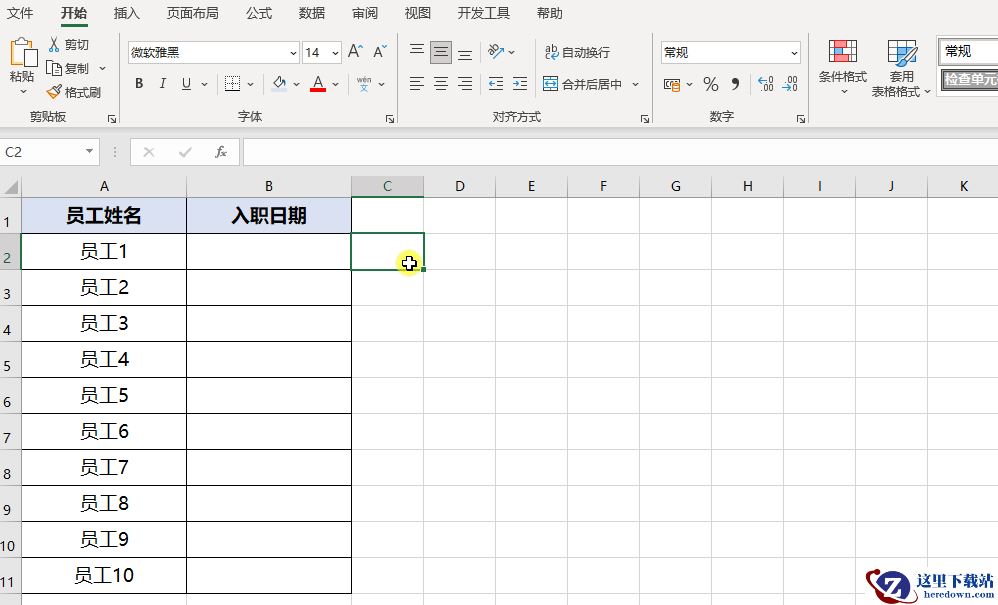
Task: Click the phonetic guide wén icon
Action: click(364, 84)
